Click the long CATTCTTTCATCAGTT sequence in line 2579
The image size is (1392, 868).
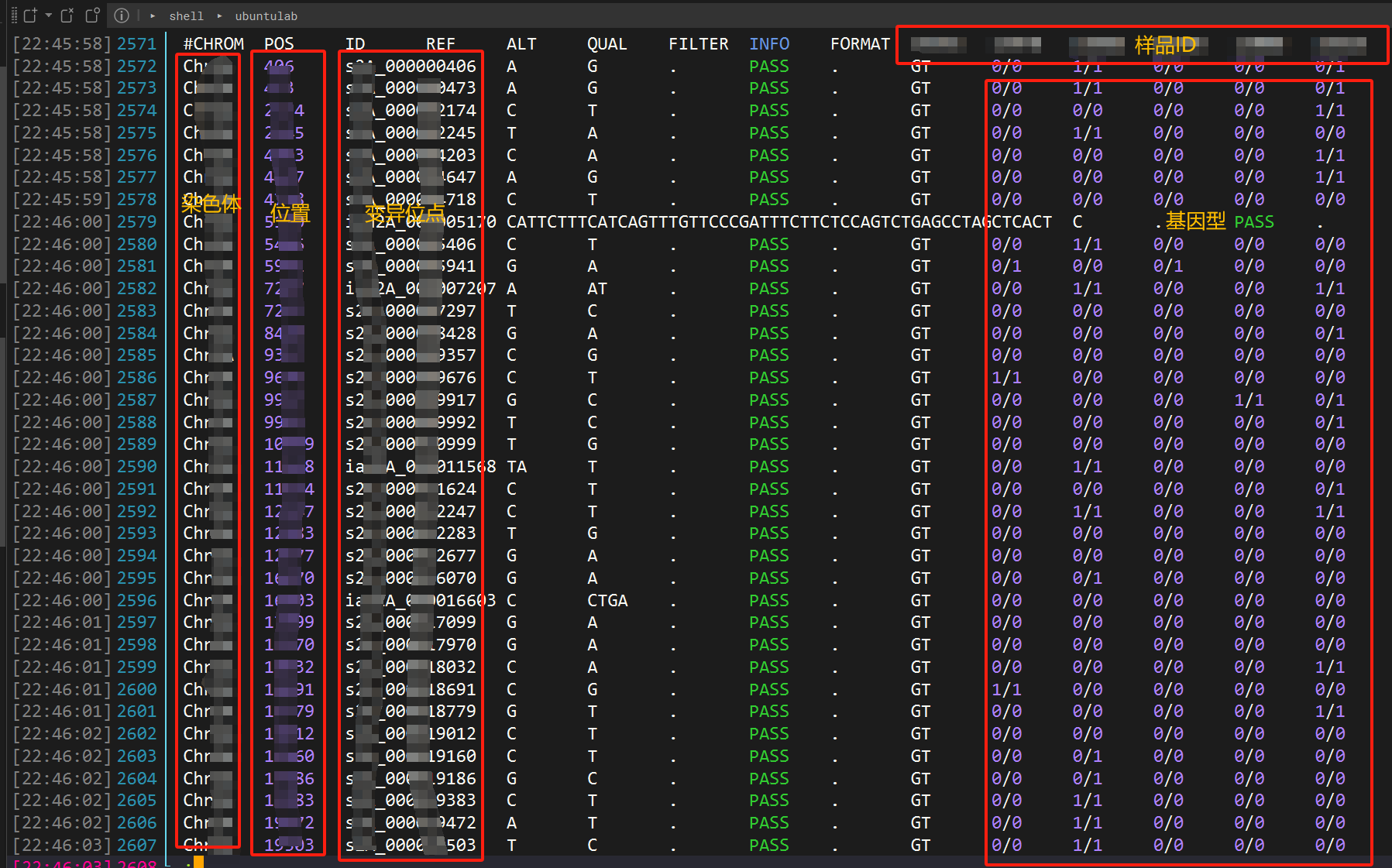(x=778, y=222)
